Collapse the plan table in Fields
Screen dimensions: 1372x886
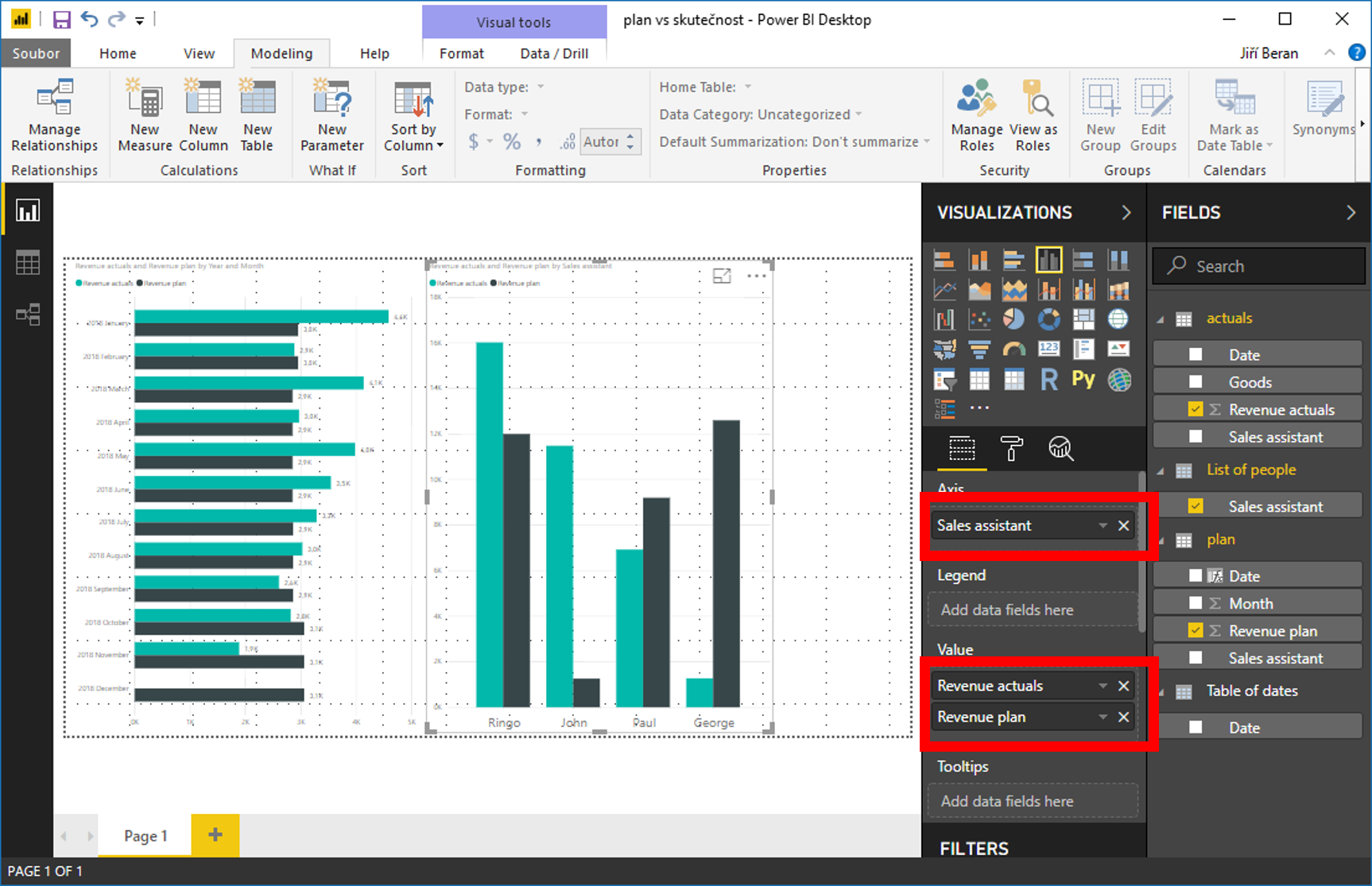coord(1161,541)
